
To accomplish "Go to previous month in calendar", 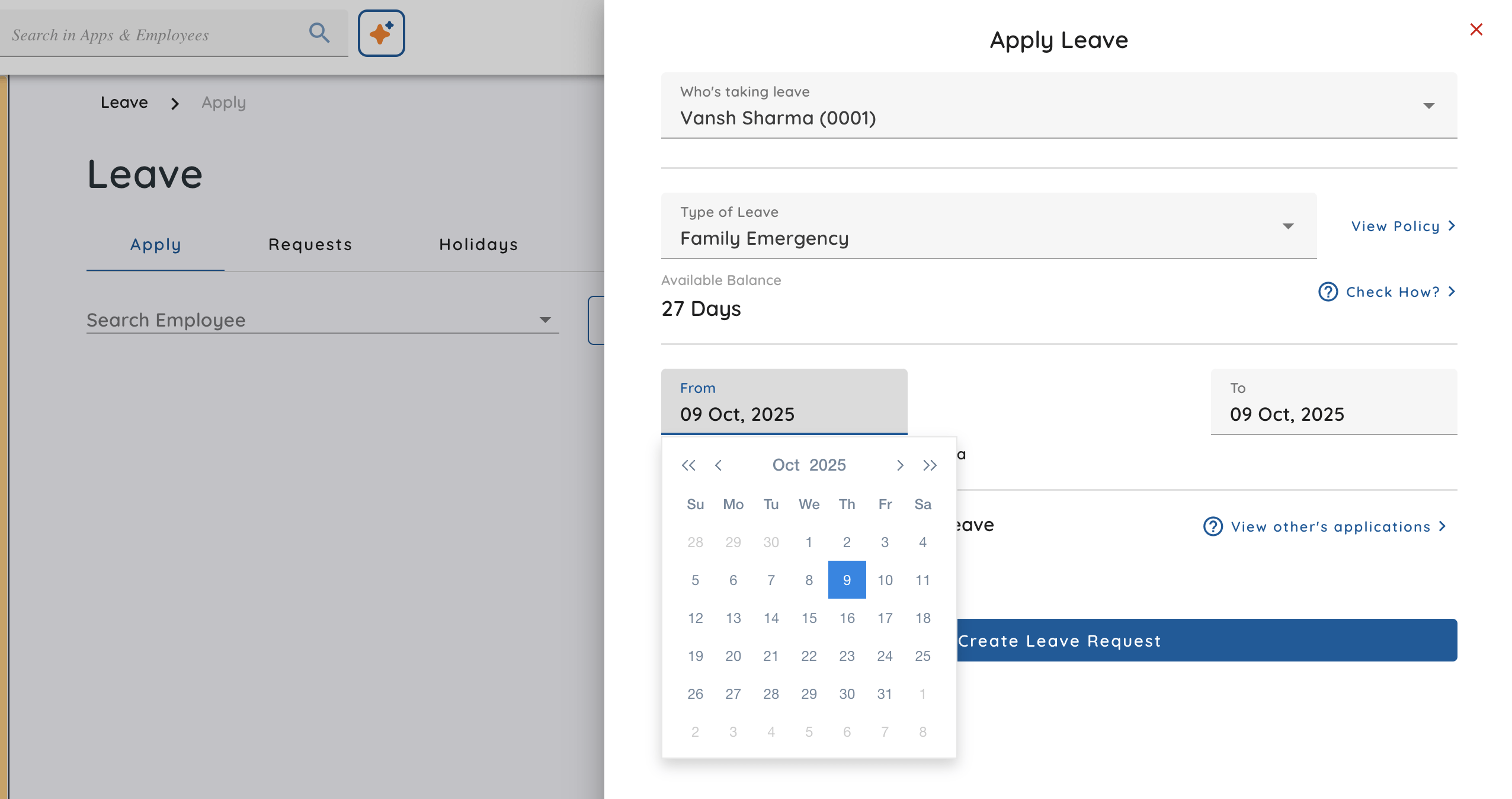I will 719,465.
